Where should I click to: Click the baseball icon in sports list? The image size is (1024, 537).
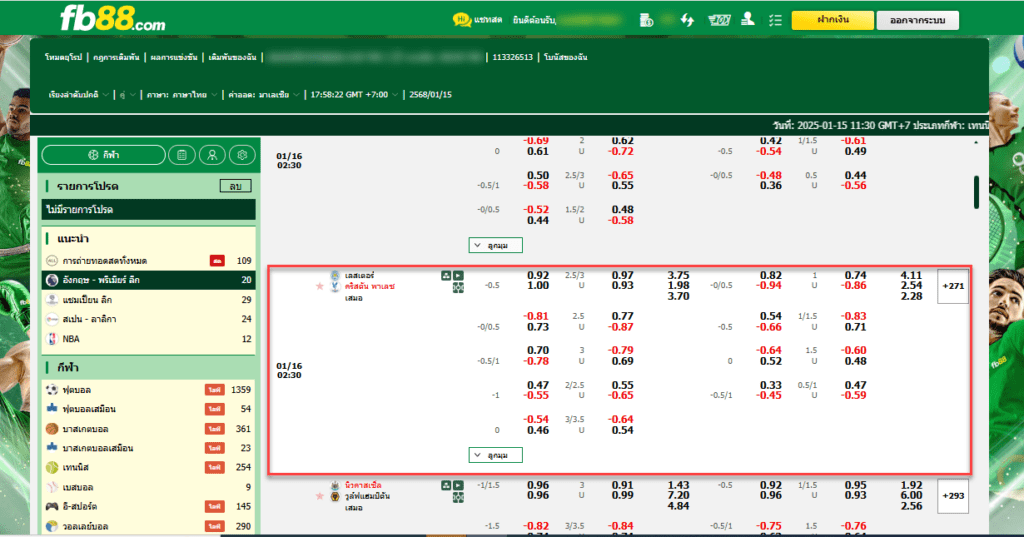[x=52, y=487]
